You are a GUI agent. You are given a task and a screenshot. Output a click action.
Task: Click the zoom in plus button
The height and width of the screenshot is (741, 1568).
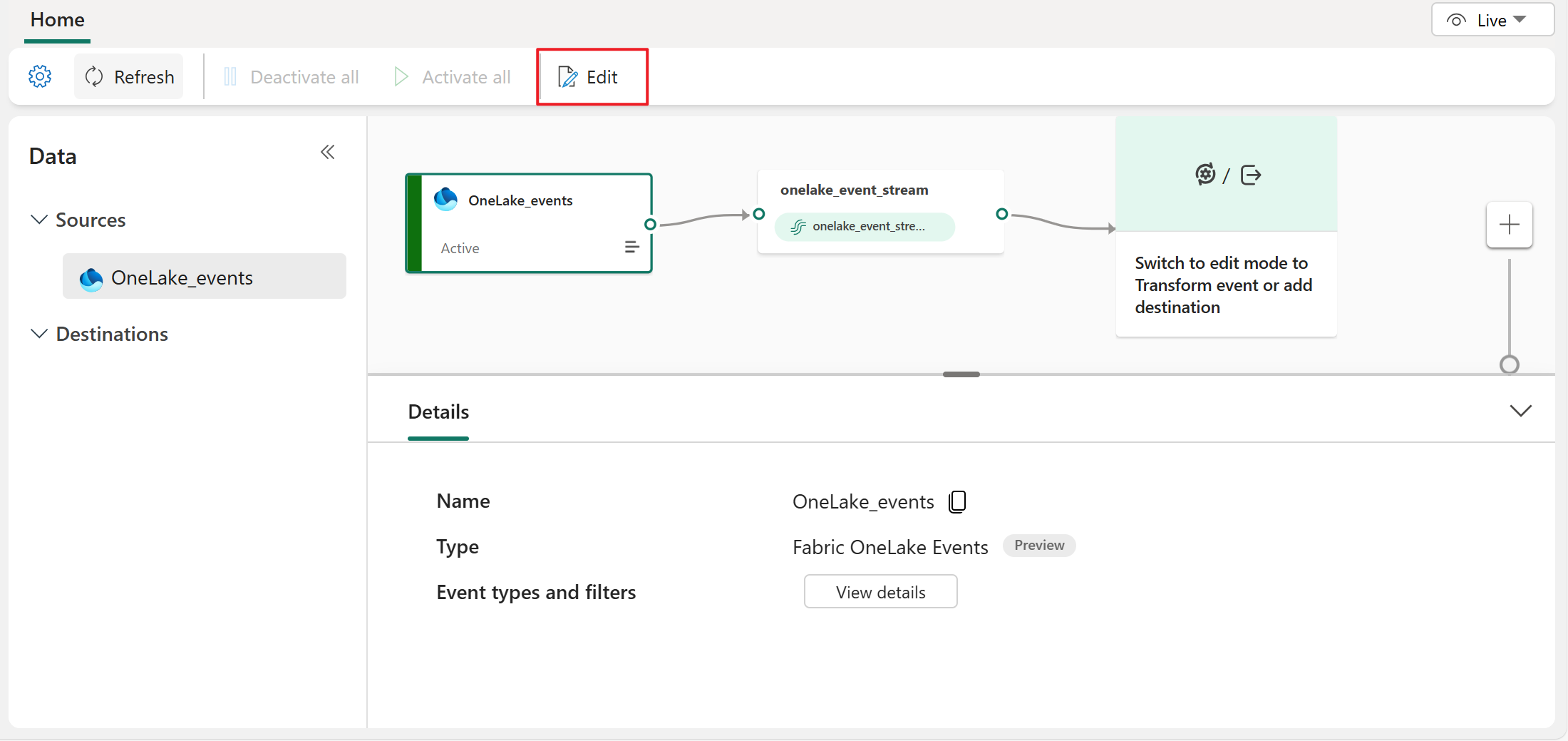click(x=1509, y=225)
